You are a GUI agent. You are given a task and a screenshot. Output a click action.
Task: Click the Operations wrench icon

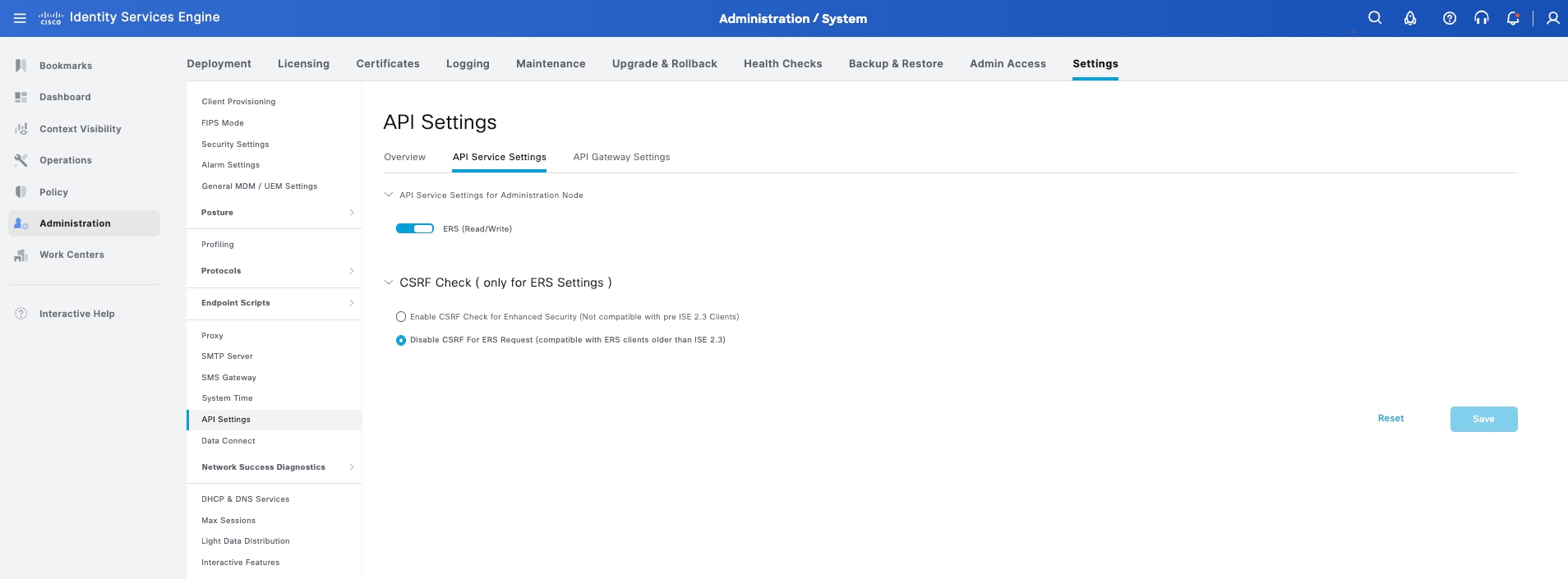click(x=21, y=160)
